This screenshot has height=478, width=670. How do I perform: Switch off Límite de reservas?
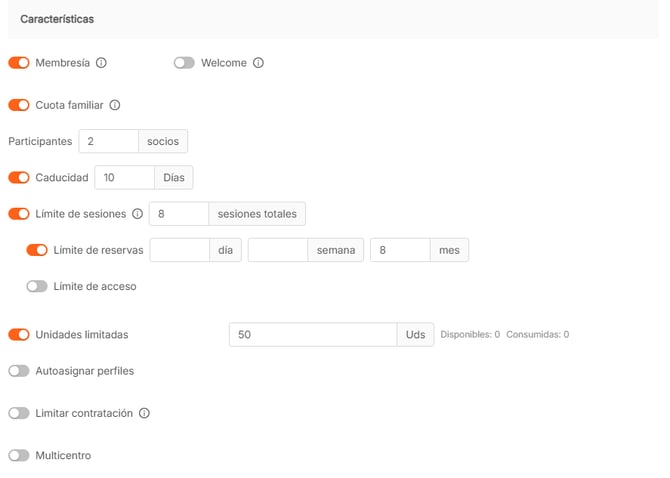(37, 250)
